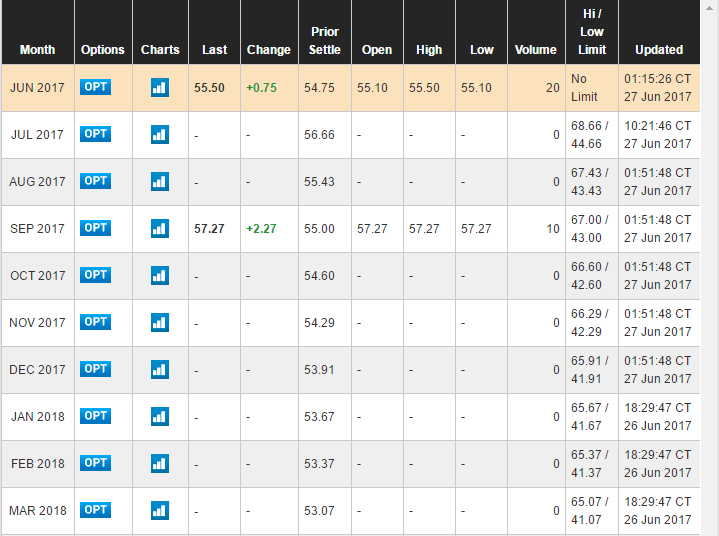The width and height of the screenshot is (719, 536).
Task: Open the chart icon for JUN 2017
Action: coord(160,88)
